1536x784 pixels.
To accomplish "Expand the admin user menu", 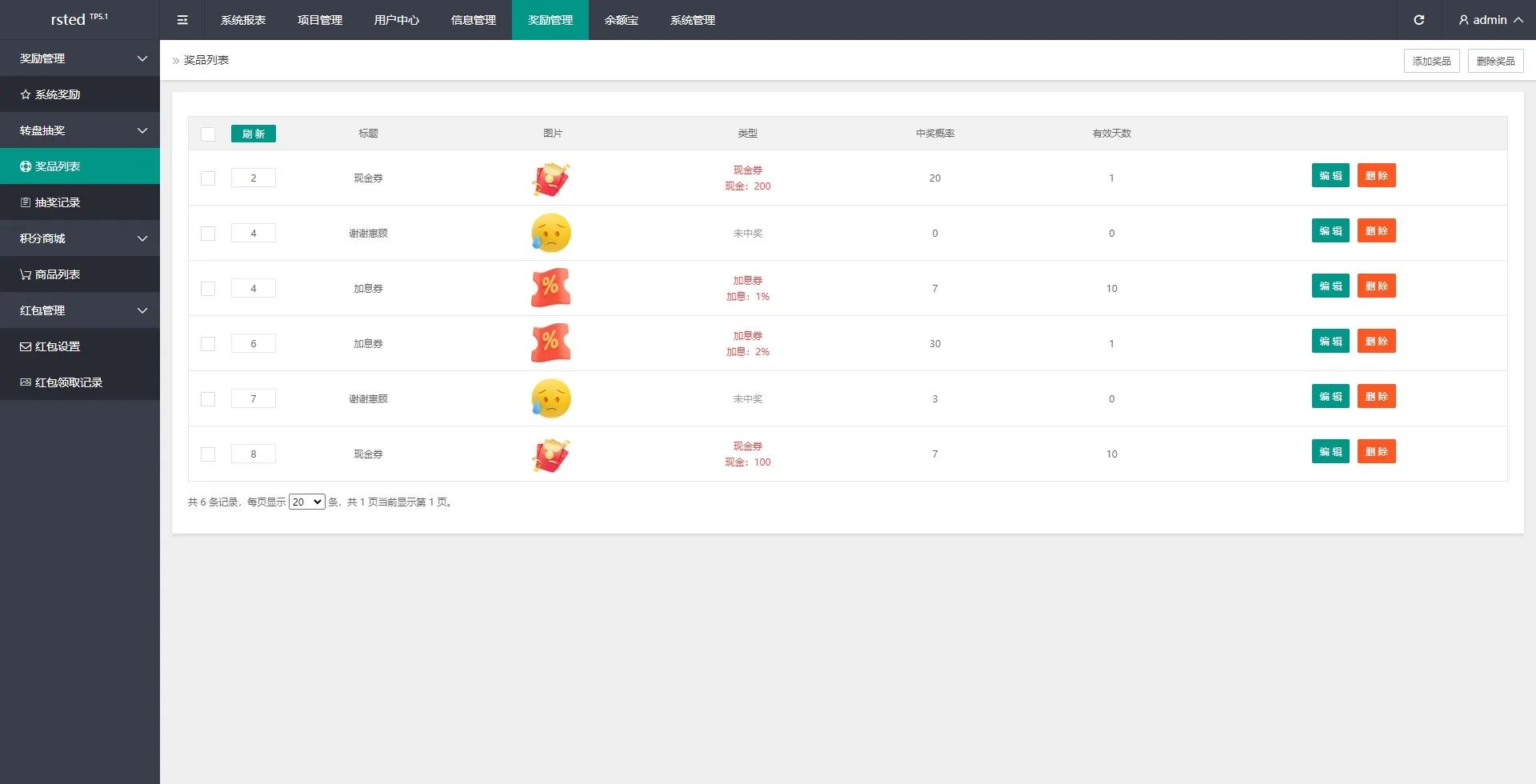I will 1490,20.
